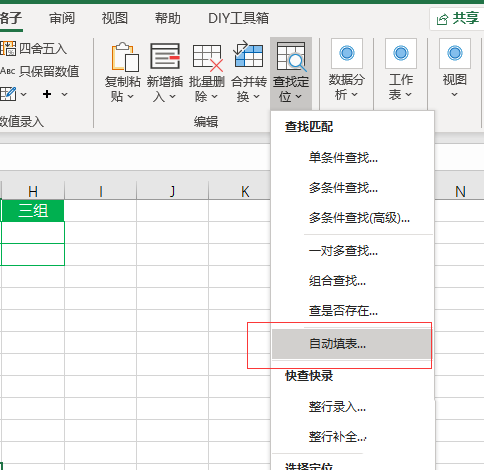Select column K header
Image resolution: width=484 pixels, height=470 pixels.
point(240,191)
